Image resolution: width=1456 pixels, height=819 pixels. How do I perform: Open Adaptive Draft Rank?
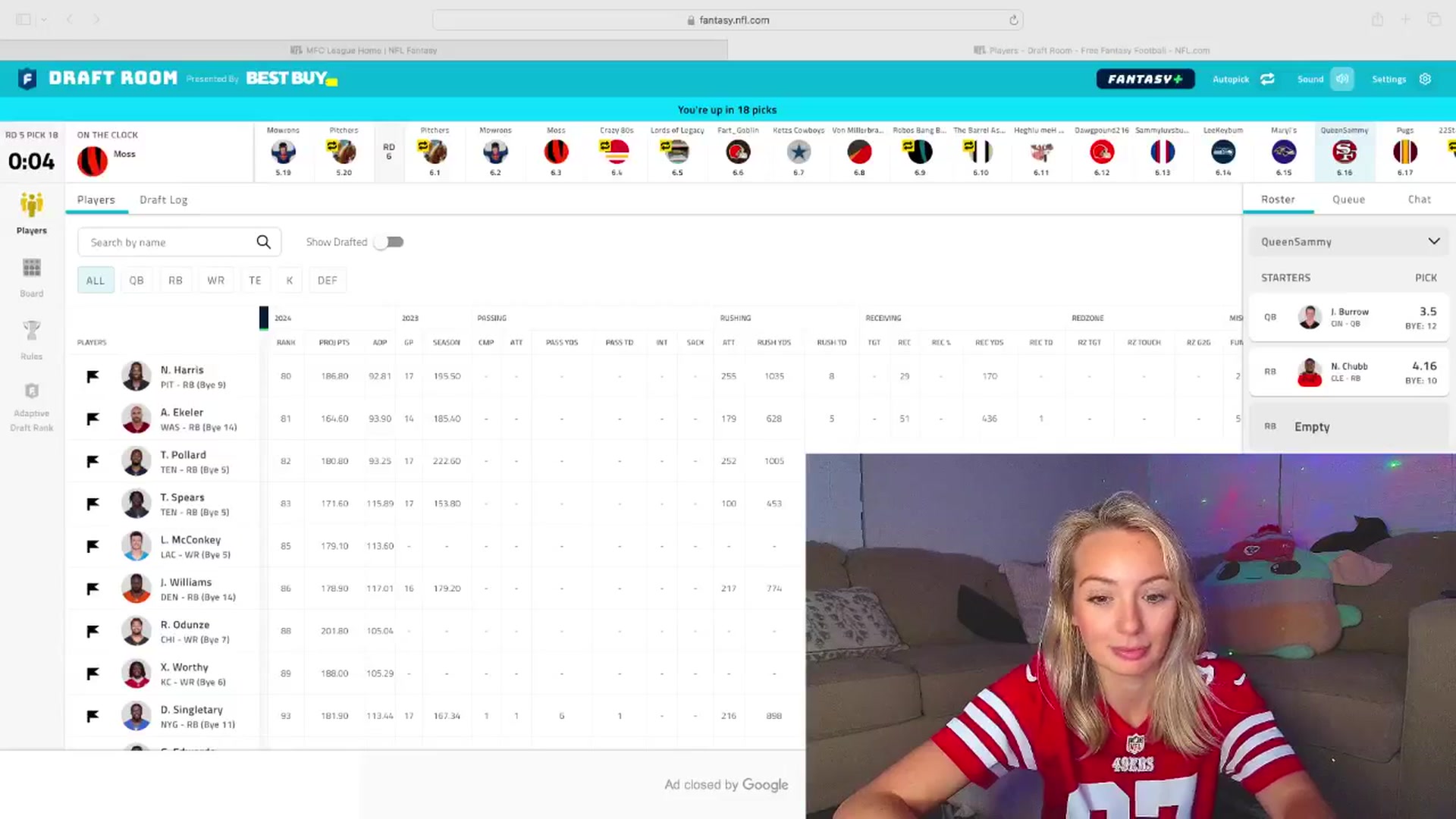[32, 407]
